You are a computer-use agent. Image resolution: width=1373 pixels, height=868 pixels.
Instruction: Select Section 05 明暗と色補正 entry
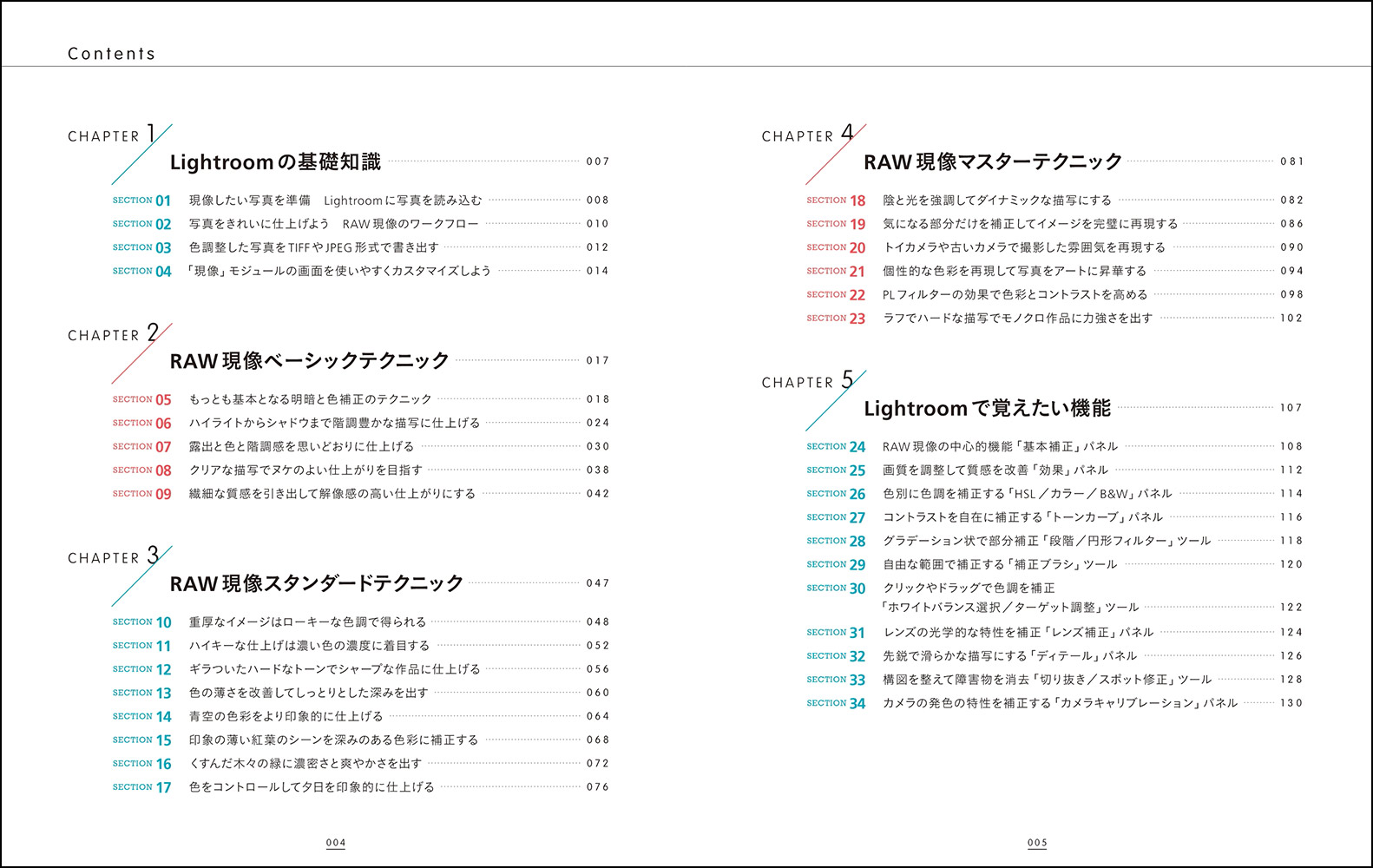pyautogui.click(x=310, y=399)
